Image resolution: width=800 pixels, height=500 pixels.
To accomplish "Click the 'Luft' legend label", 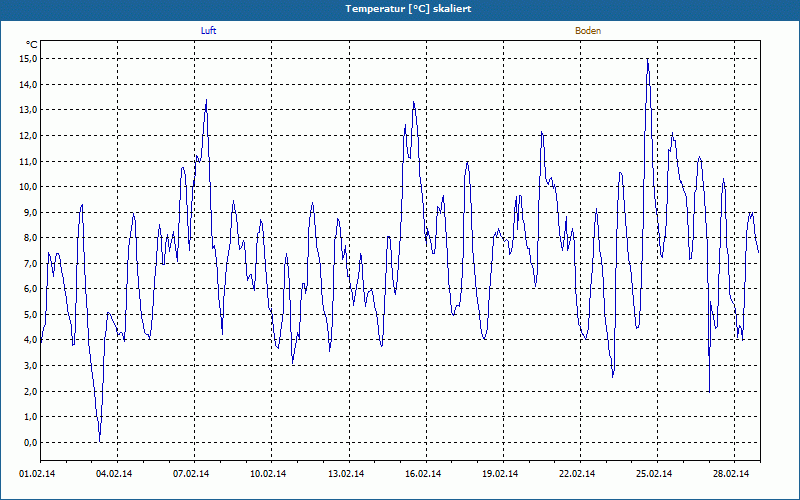I will 208,31.
